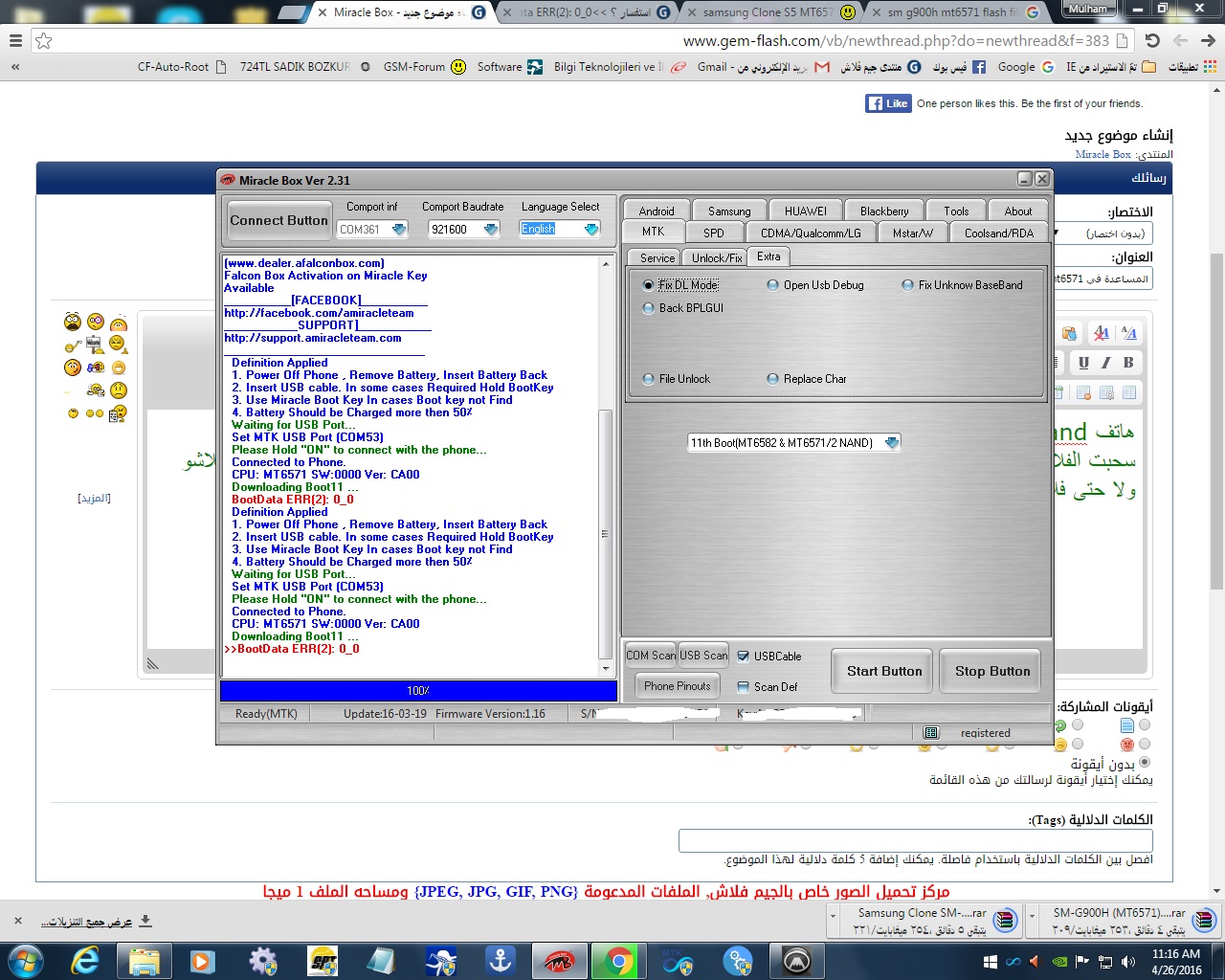This screenshot has height=980, width=1225.
Task: Select the Back BPLGUI option
Action: click(649, 308)
